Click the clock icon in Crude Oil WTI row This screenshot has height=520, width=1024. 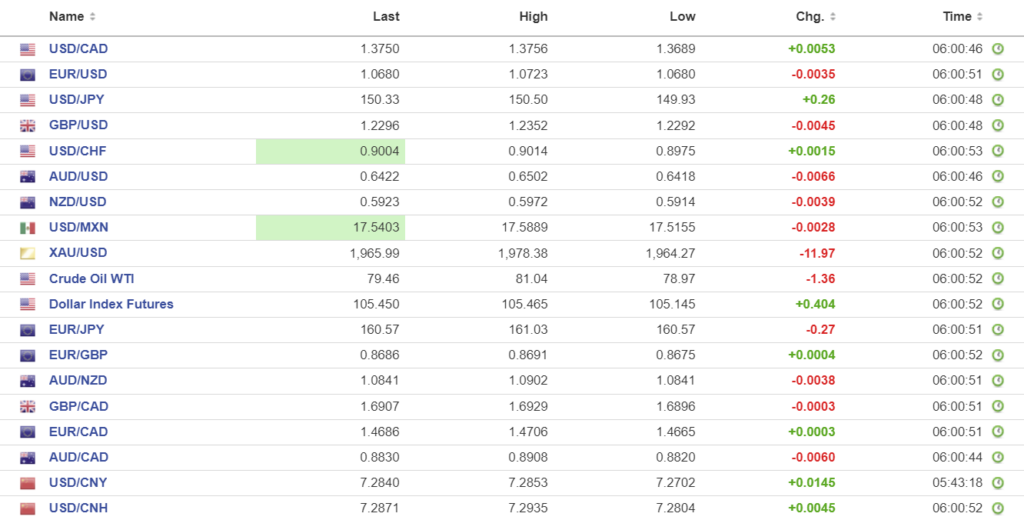(x=997, y=279)
